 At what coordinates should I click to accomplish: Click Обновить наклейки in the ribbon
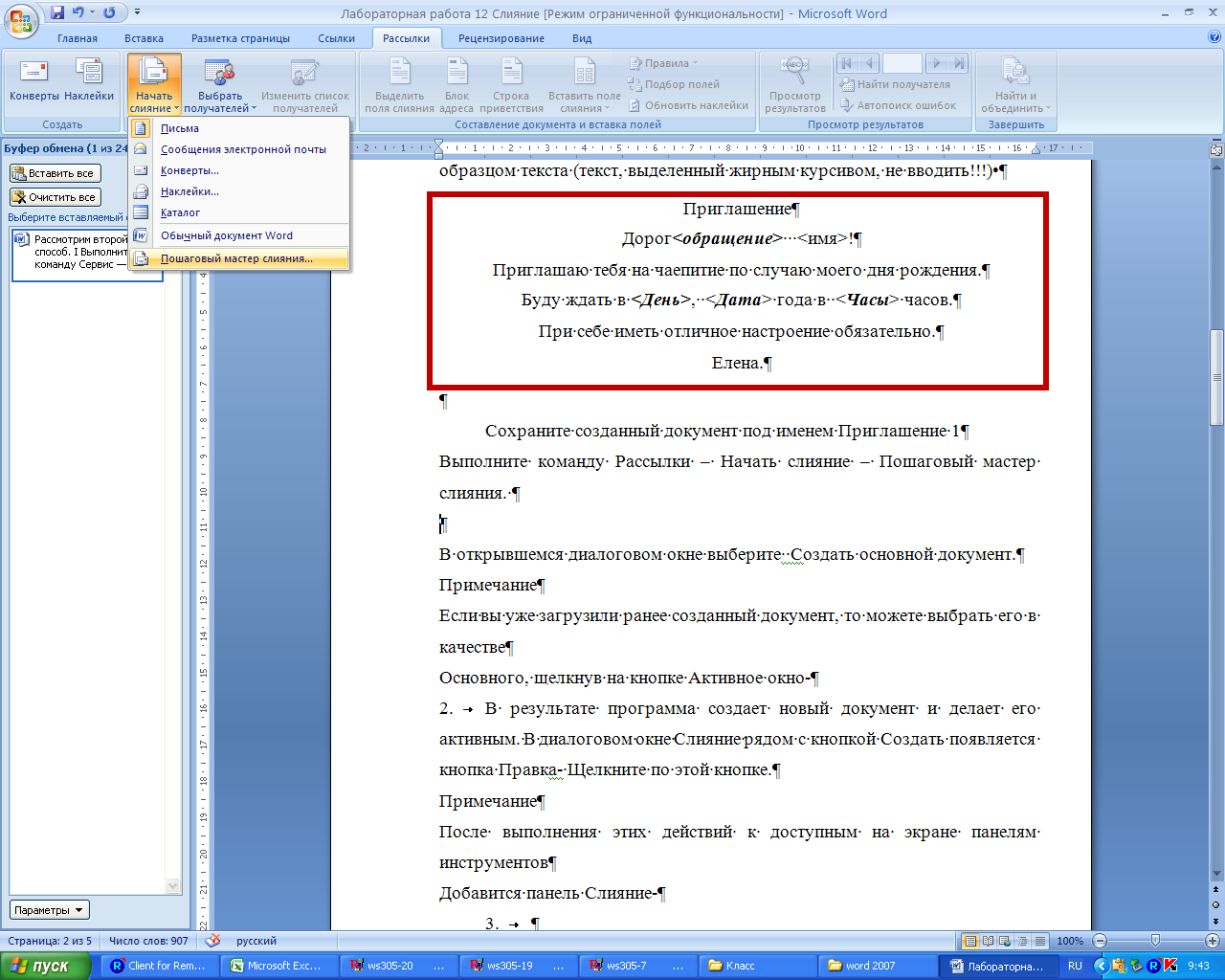[x=688, y=105]
